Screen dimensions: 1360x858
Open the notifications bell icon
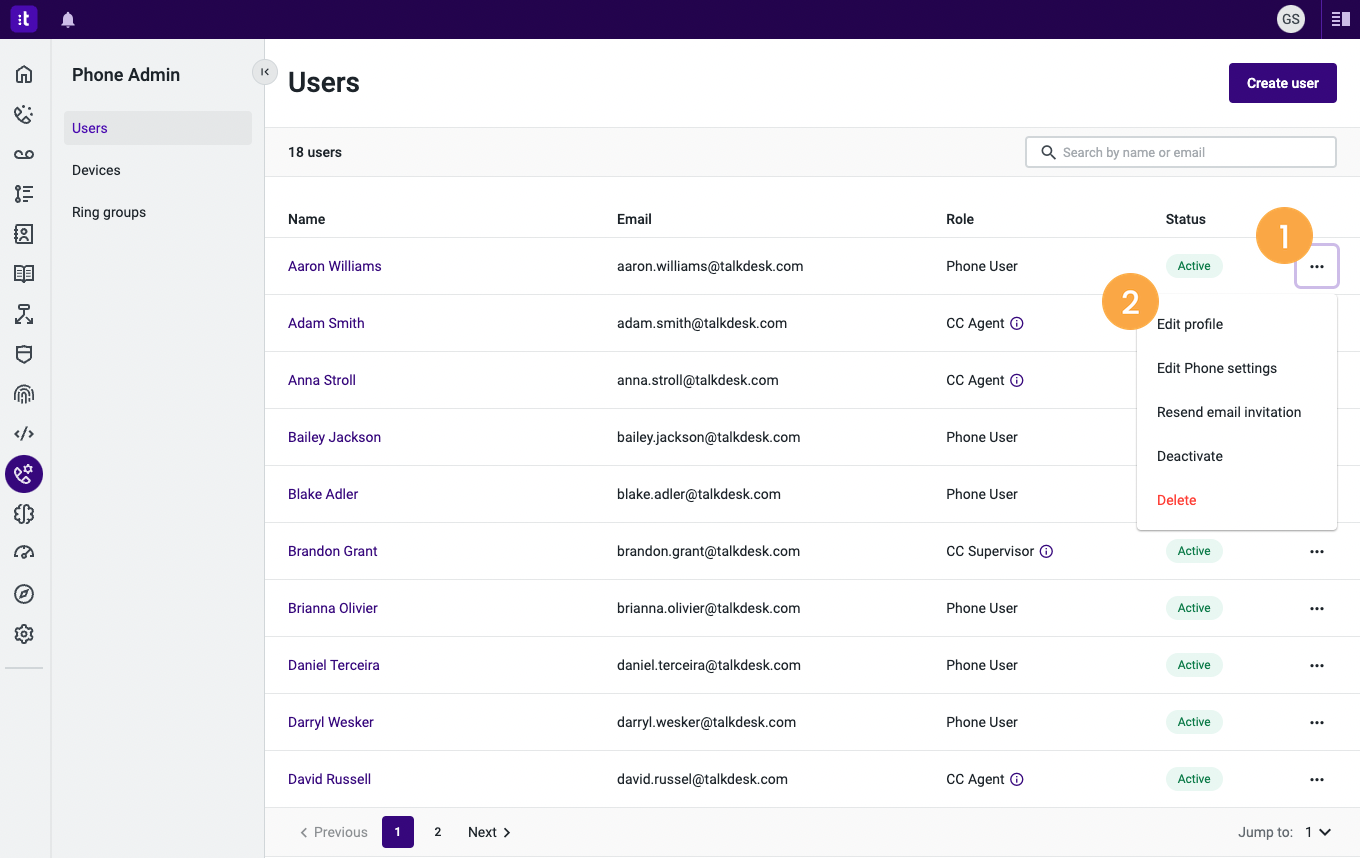[68, 19]
